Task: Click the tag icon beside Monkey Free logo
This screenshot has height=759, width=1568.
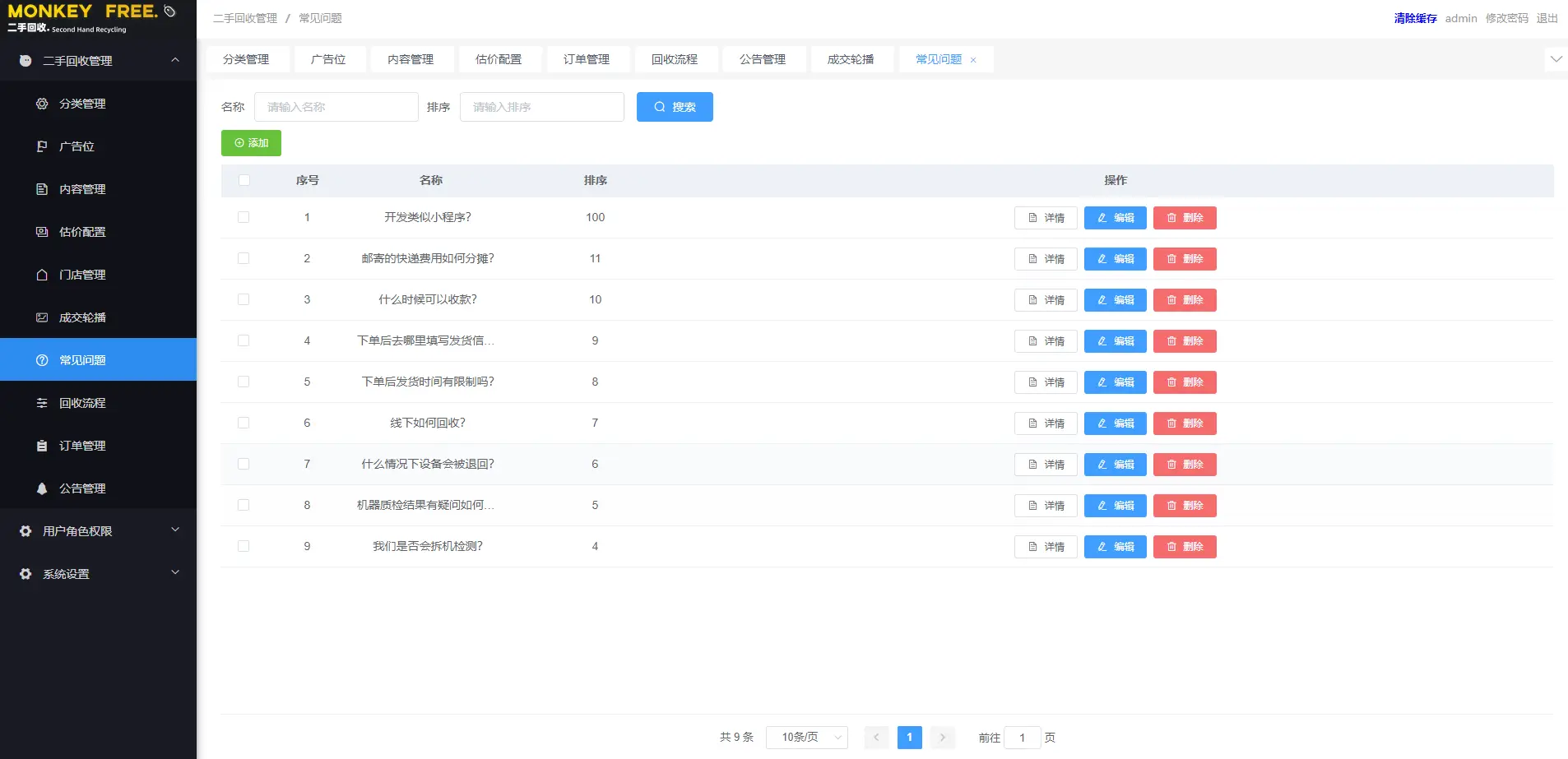Action: click(x=169, y=12)
